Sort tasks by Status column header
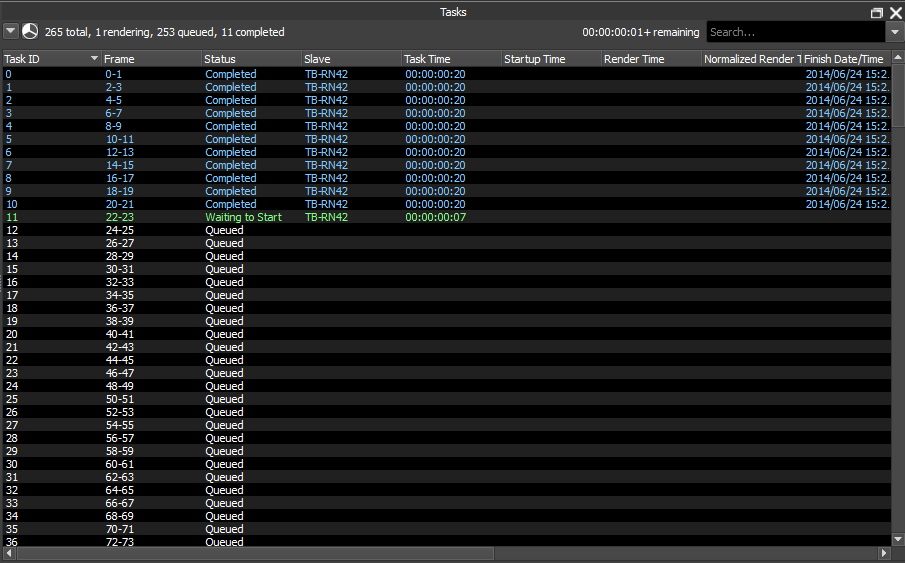Viewport: 905px width, 563px height. coord(250,59)
